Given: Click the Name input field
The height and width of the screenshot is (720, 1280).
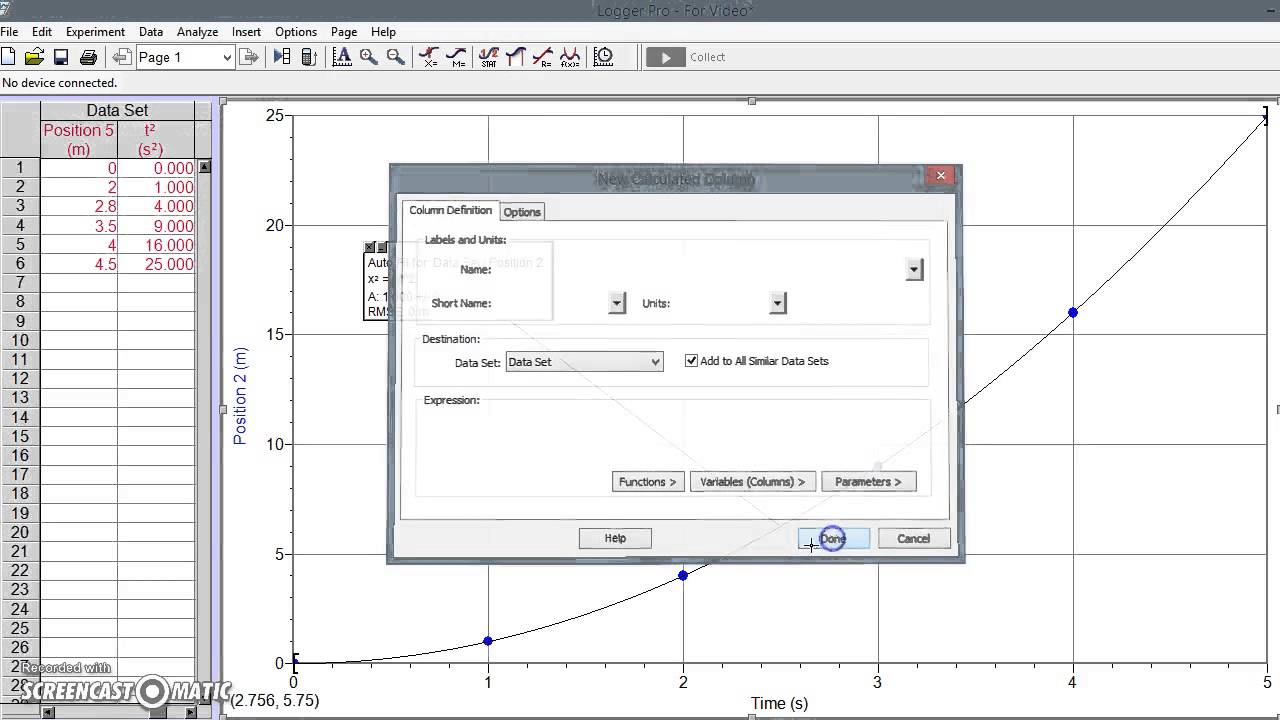Looking at the screenshot, I should coord(699,269).
